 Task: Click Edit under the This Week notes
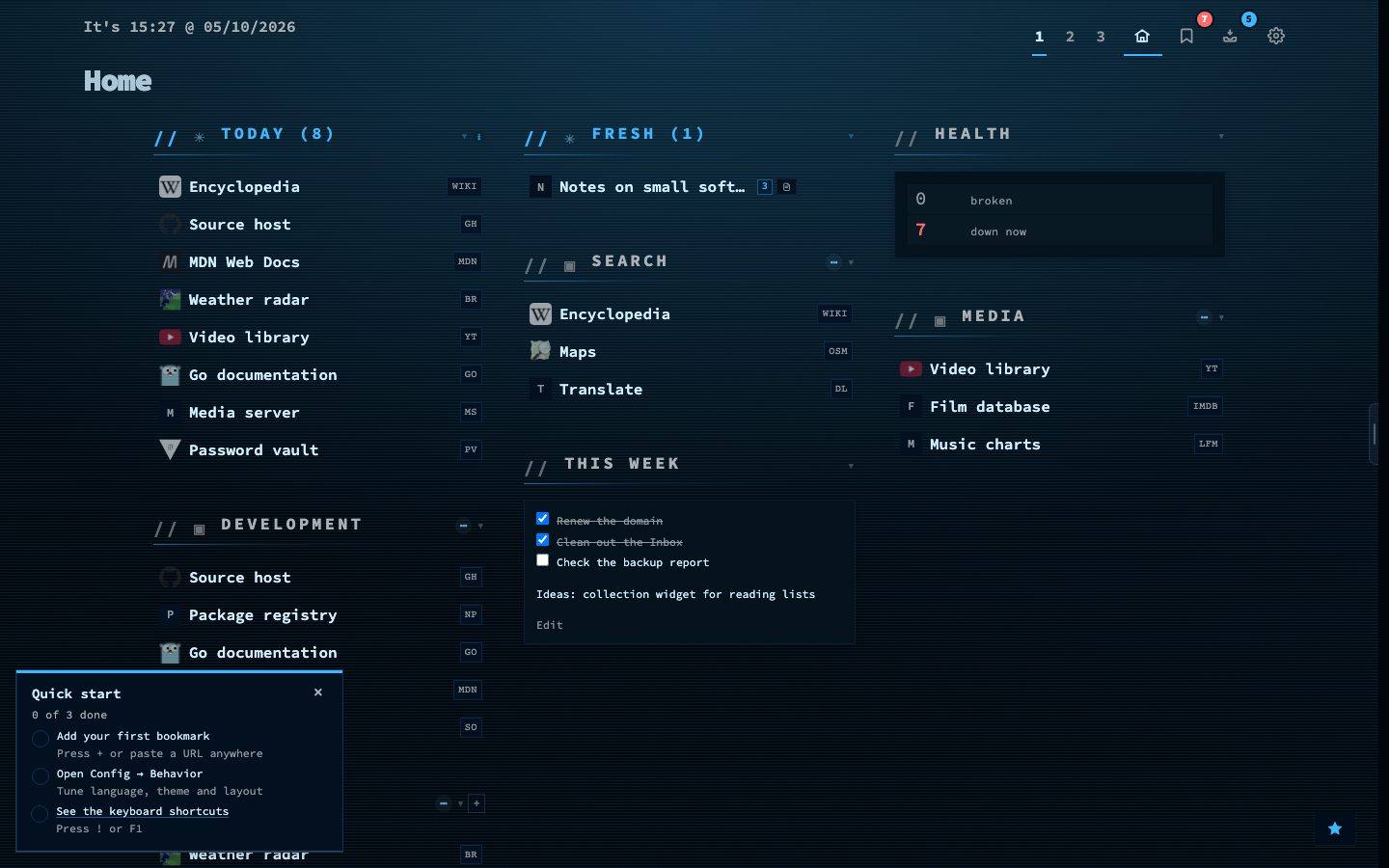pos(550,625)
